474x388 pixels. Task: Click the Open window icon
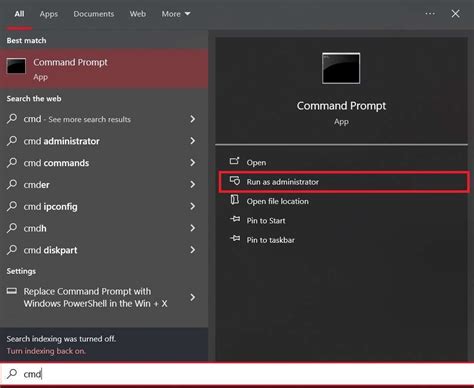tap(234, 161)
